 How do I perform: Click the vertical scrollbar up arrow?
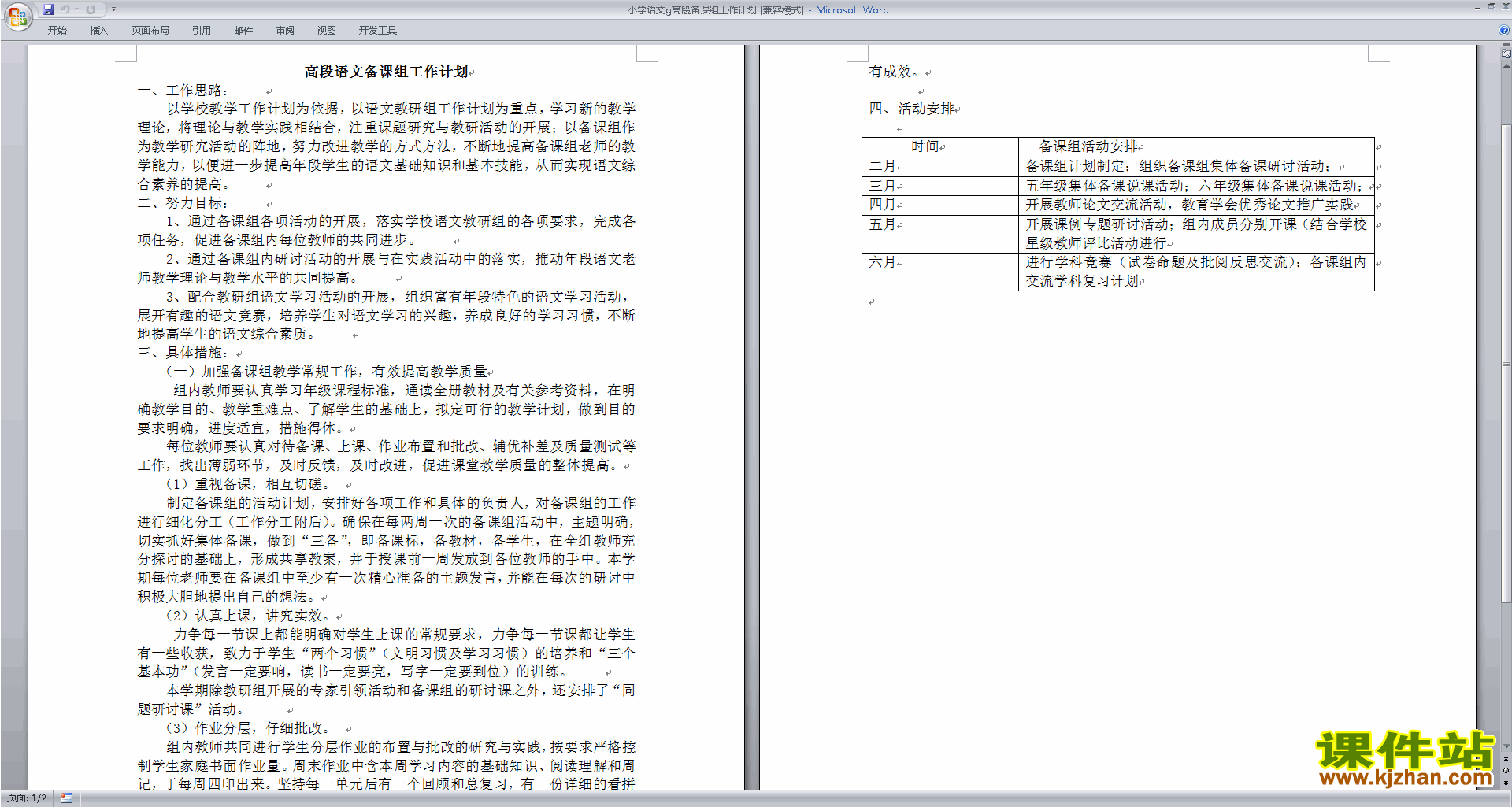tap(1506, 66)
